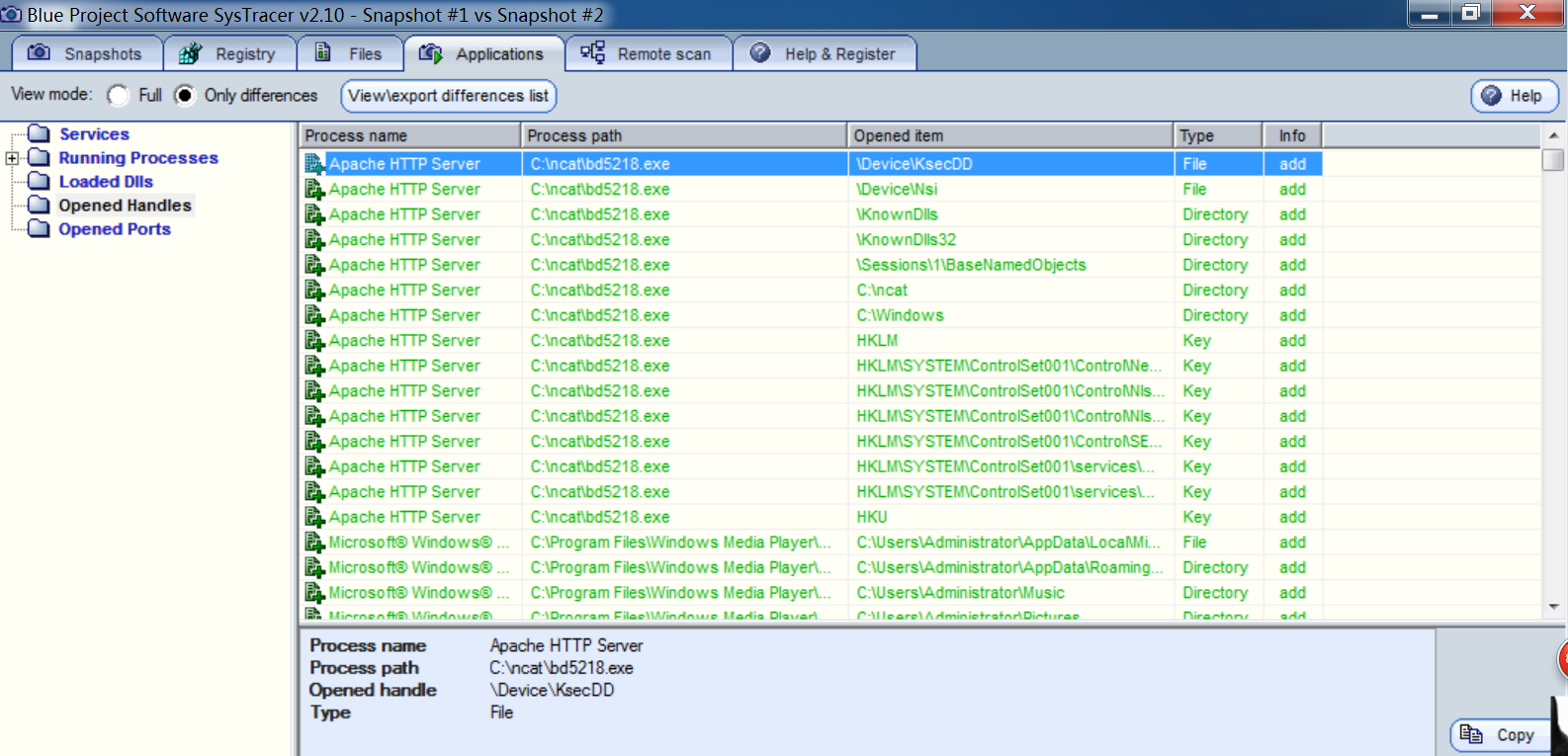The image size is (1568, 756).
Task: Click the detail pane opened handle \Device\KsecDD
Action: 552,690
